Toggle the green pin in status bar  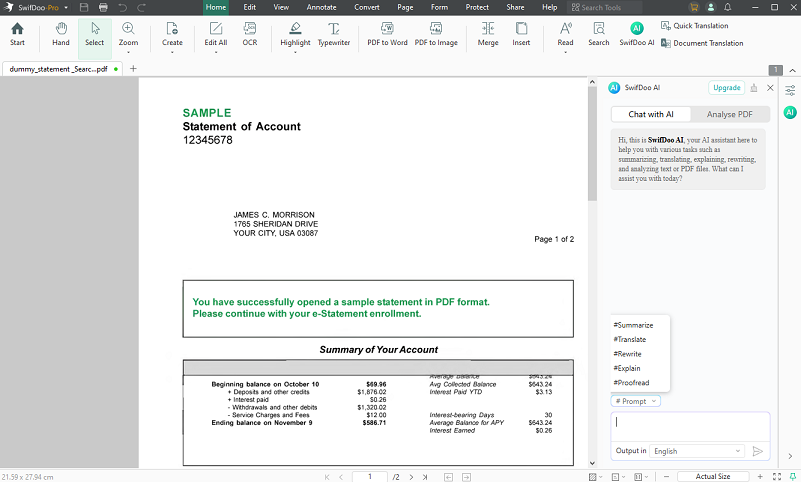[793, 477]
